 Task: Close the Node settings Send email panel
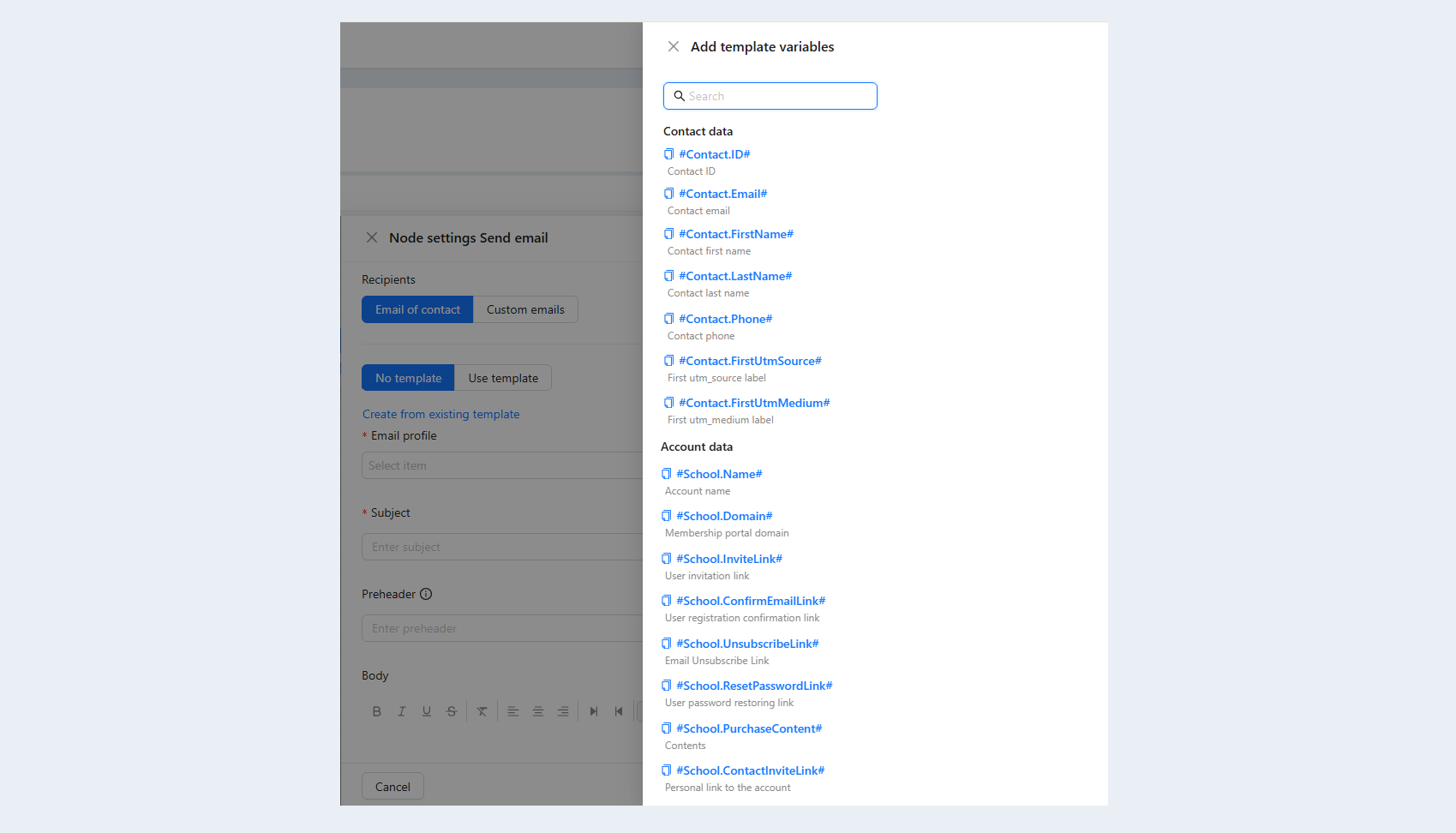(372, 237)
